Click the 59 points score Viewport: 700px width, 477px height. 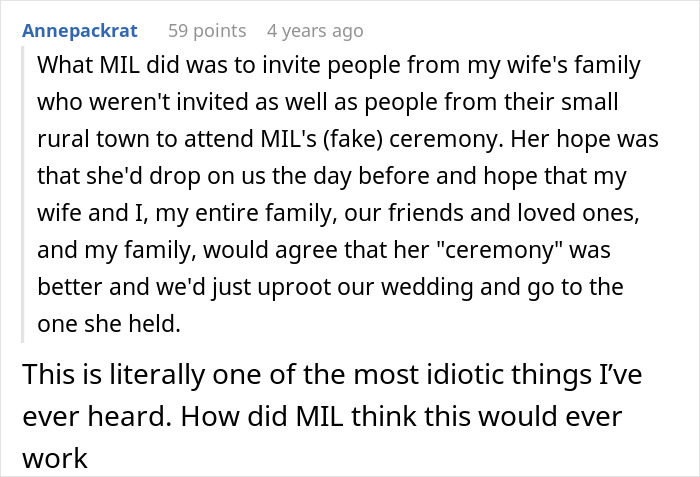[206, 31]
